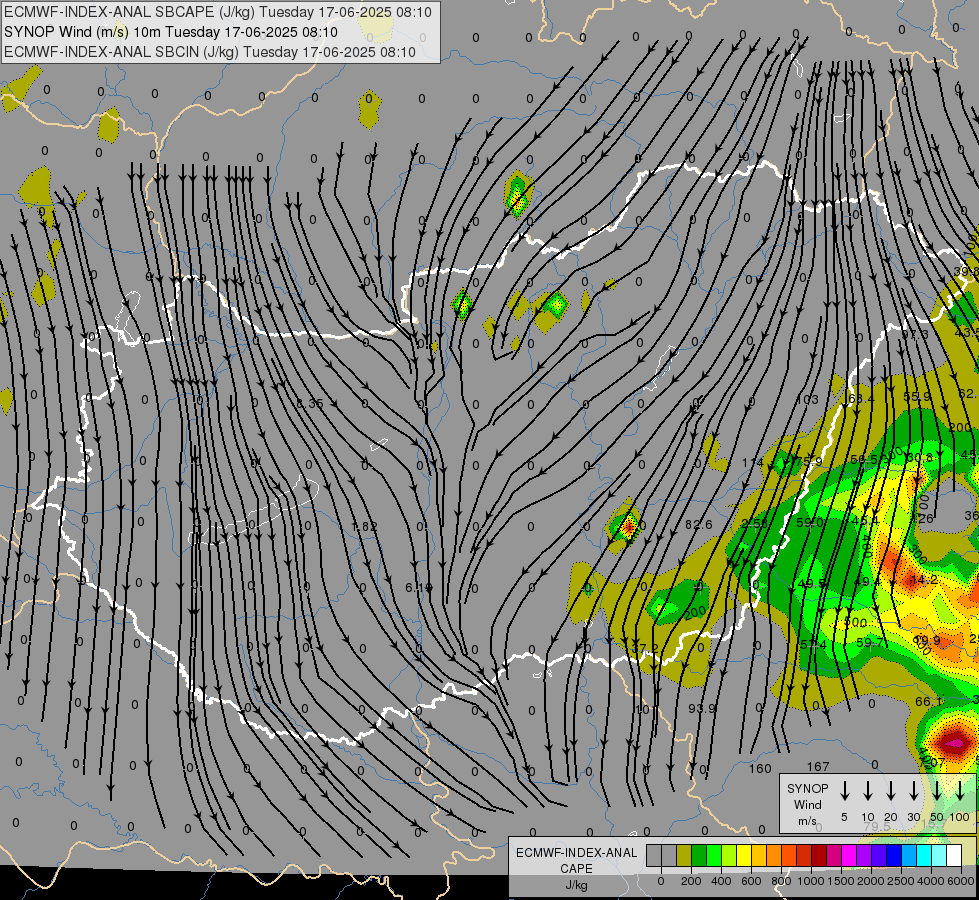
Task: Click the map value 160
Action: [x=760, y=768]
